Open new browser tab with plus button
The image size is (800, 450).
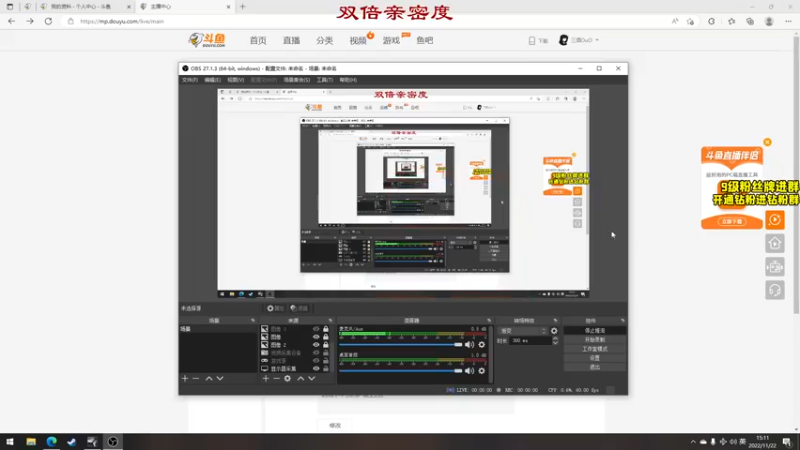[242, 7]
